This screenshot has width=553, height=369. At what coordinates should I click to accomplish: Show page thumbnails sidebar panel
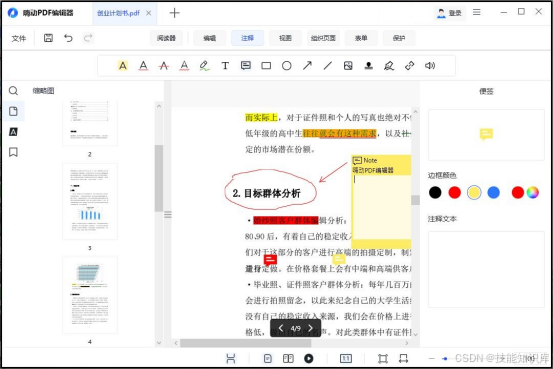coord(13,111)
